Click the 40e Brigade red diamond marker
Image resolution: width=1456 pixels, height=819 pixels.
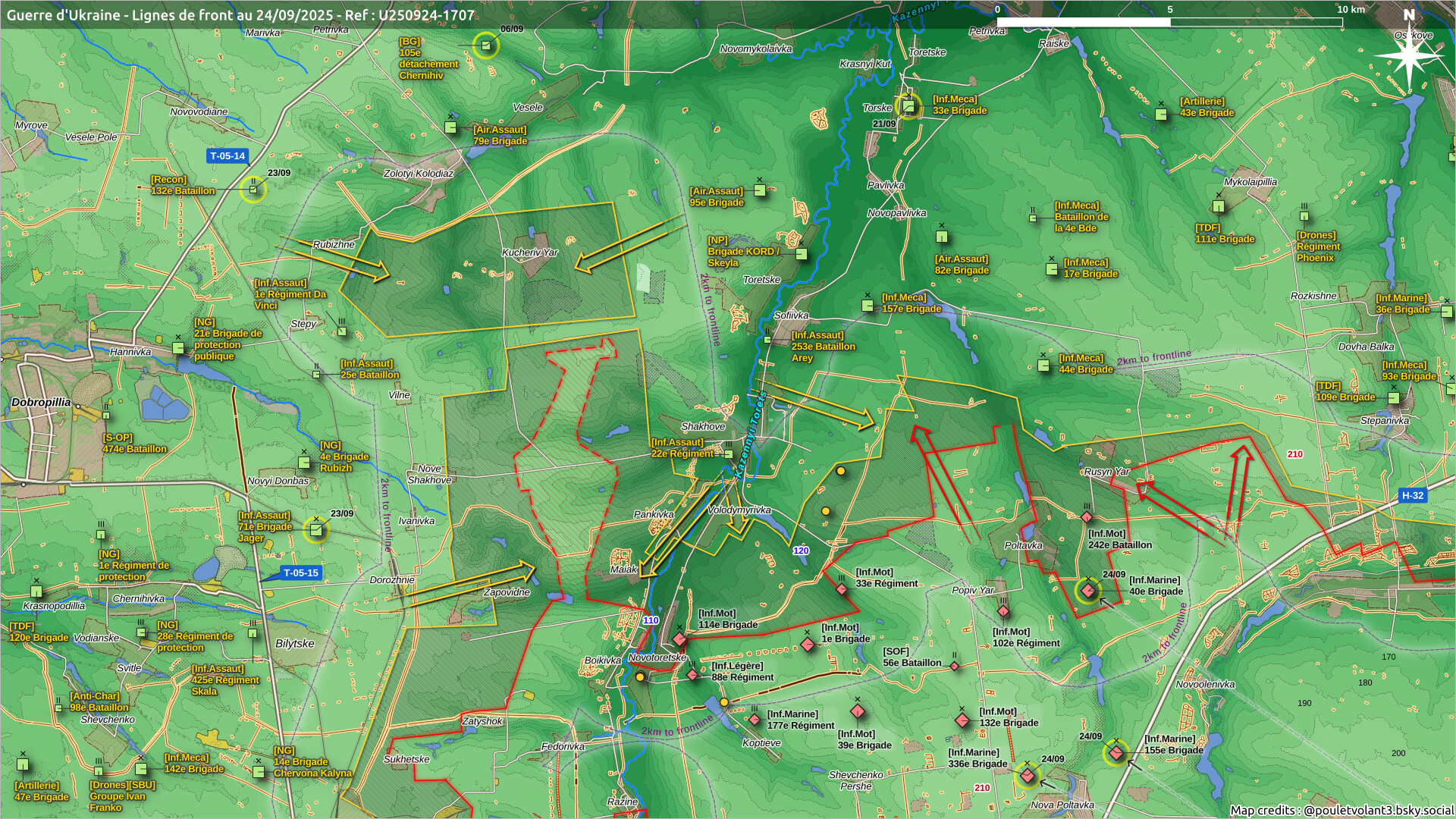(1088, 590)
